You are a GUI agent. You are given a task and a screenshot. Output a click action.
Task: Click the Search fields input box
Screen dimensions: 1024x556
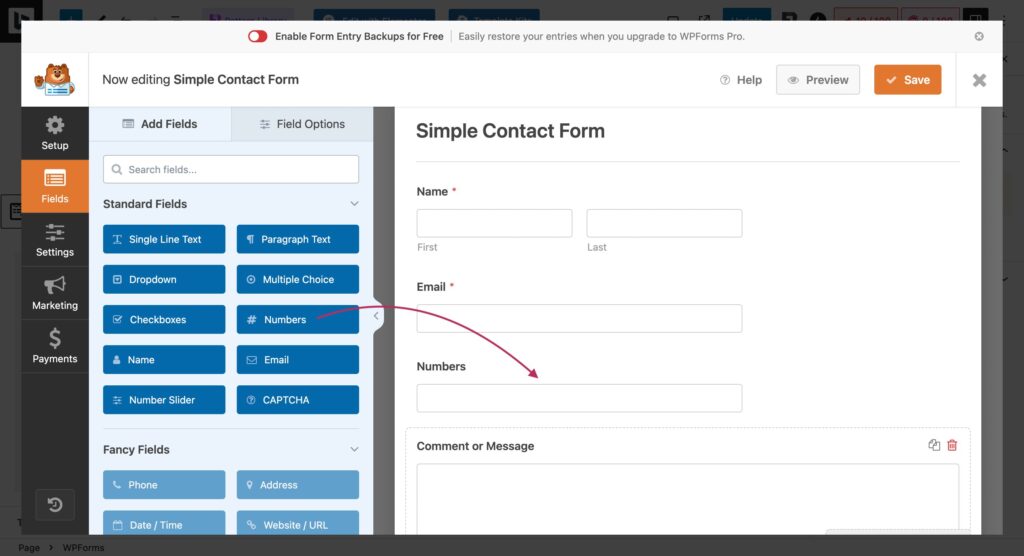coord(231,169)
